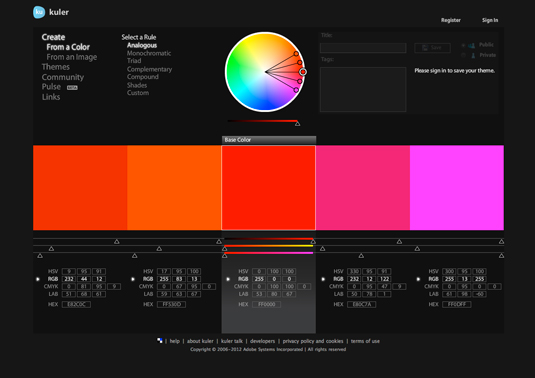Select the Compound rule
The height and width of the screenshot is (378, 535).
coord(143,77)
